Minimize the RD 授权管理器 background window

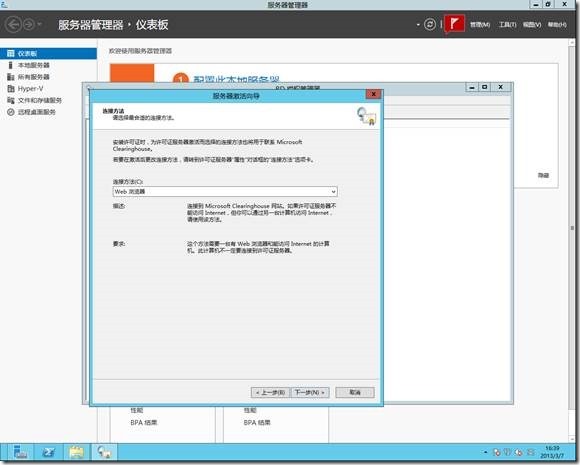tap(472, 87)
